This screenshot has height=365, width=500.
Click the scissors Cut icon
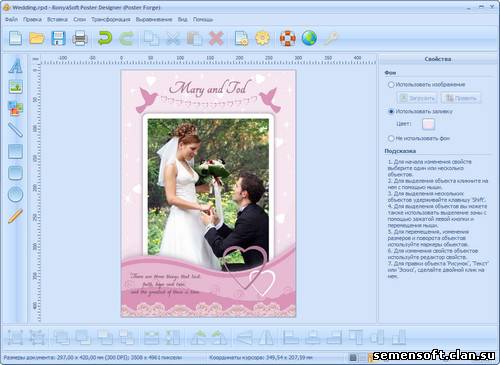173,39
